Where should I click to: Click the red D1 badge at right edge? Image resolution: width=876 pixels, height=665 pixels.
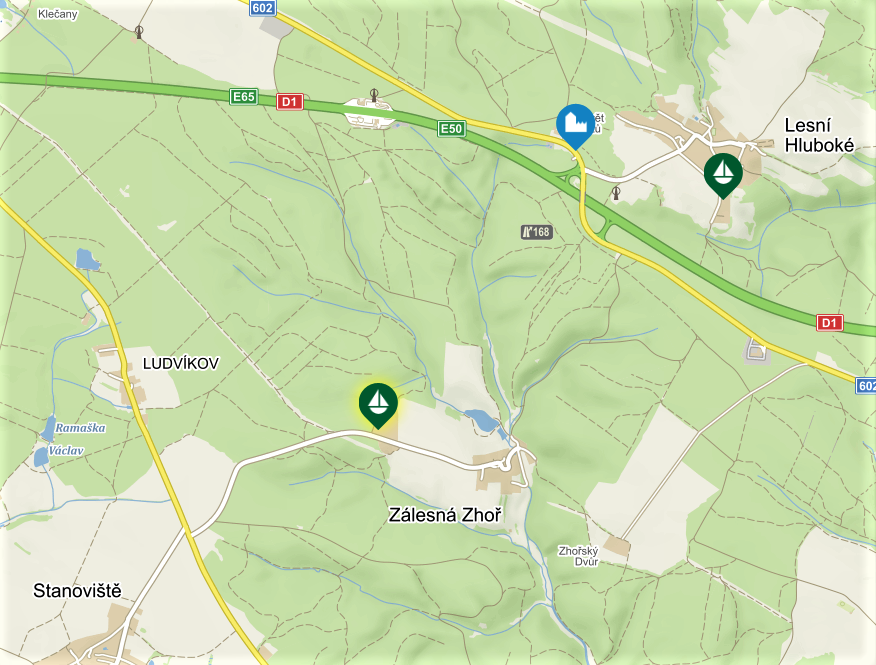tap(829, 322)
